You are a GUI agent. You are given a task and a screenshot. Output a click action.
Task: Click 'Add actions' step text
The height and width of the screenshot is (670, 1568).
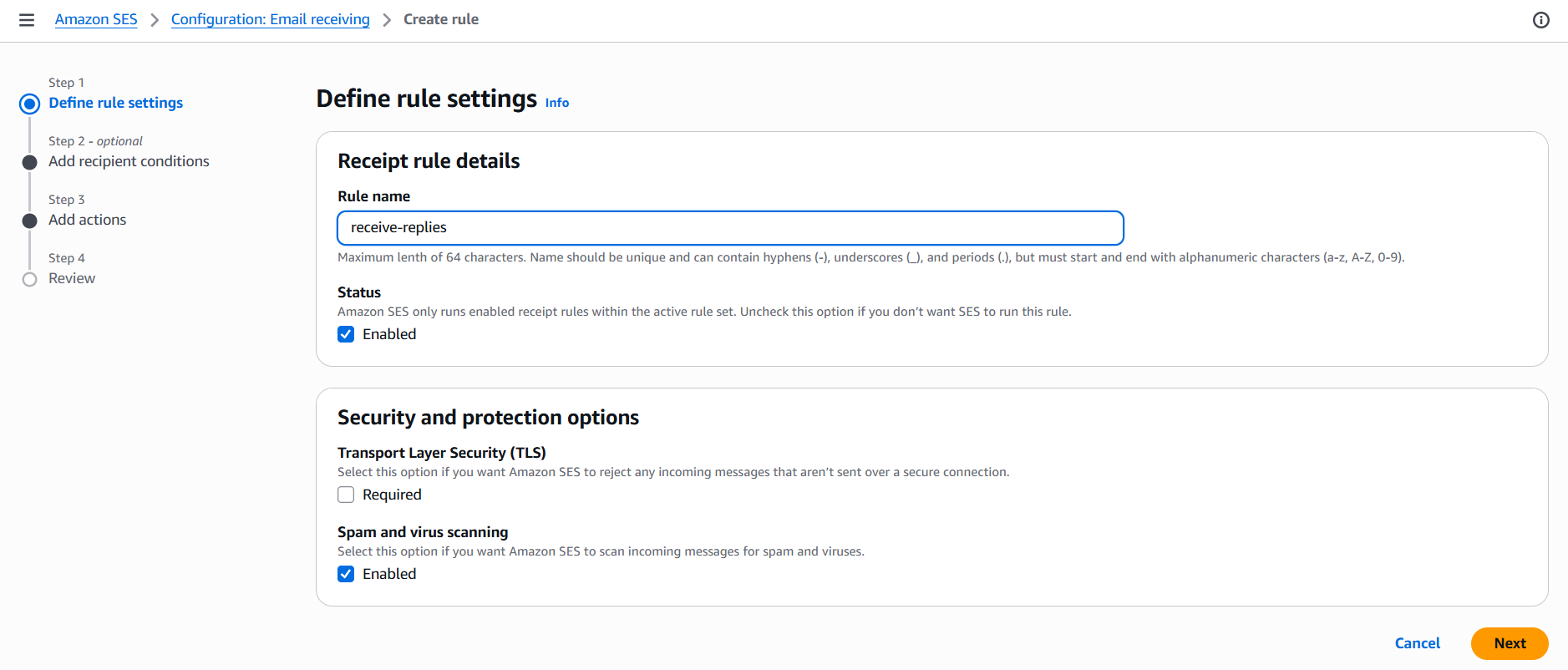pos(87,220)
